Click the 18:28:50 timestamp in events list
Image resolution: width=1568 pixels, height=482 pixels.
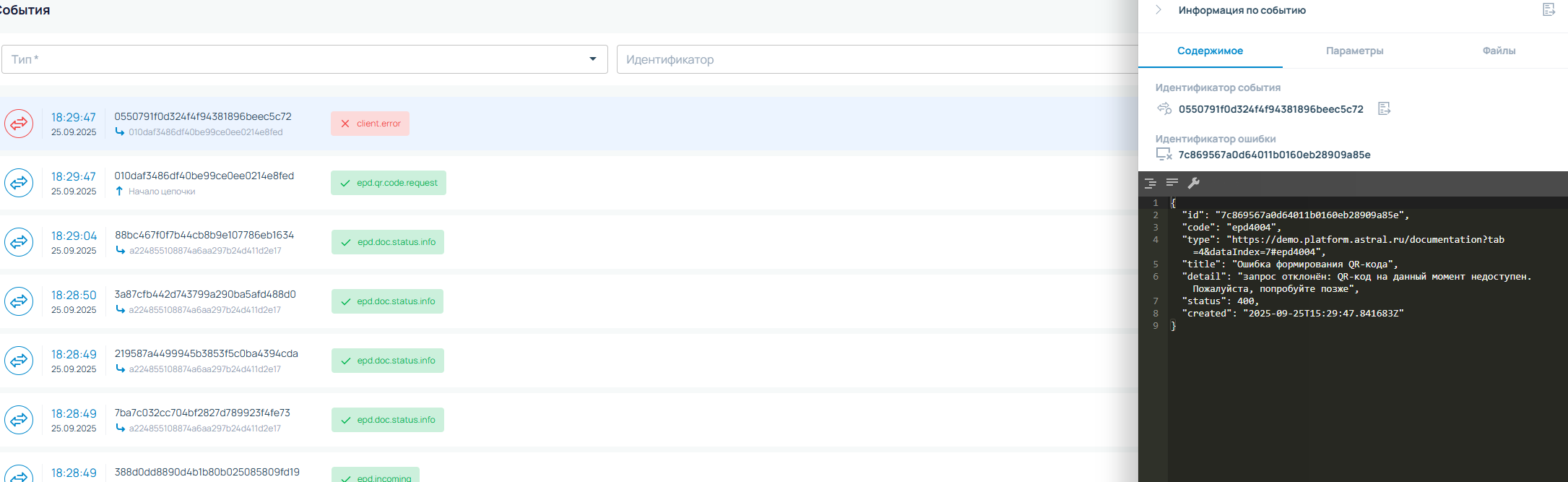74,295
